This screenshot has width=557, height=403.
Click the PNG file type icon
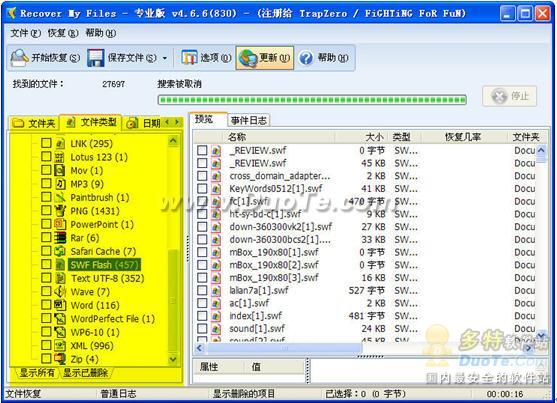(x=60, y=211)
